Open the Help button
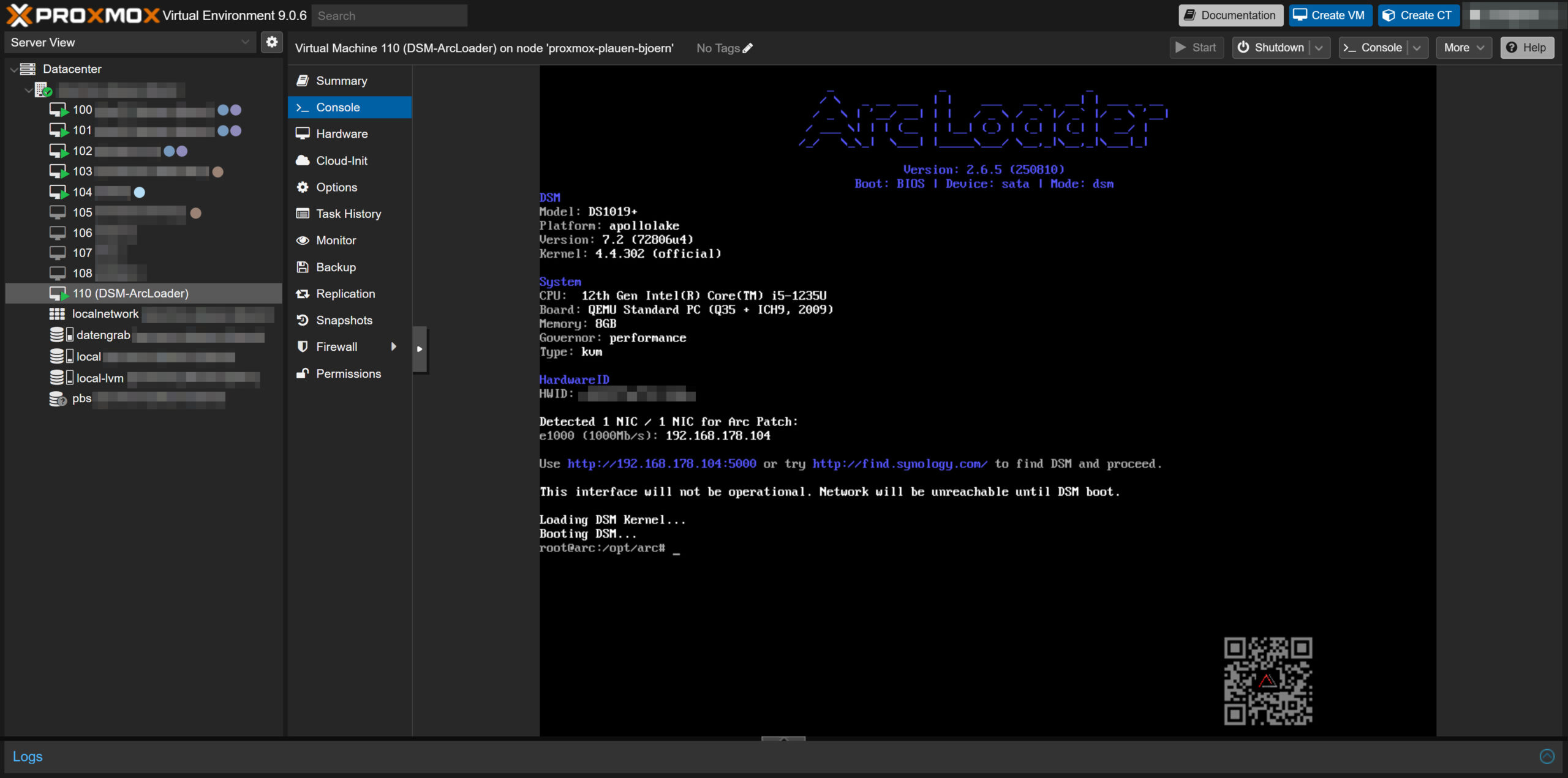Image resolution: width=1568 pixels, height=778 pixels. pos(1527,48)
